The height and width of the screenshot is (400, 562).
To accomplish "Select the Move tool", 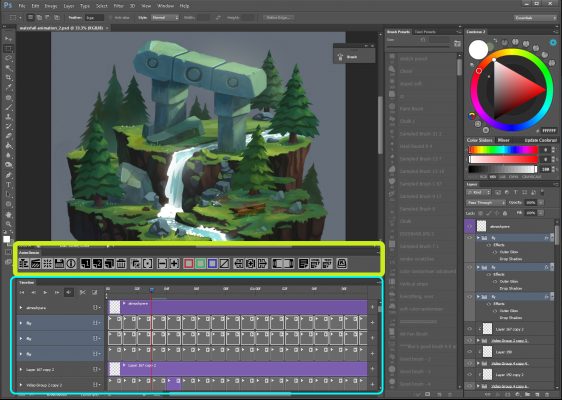I will [x=8, y=38].
